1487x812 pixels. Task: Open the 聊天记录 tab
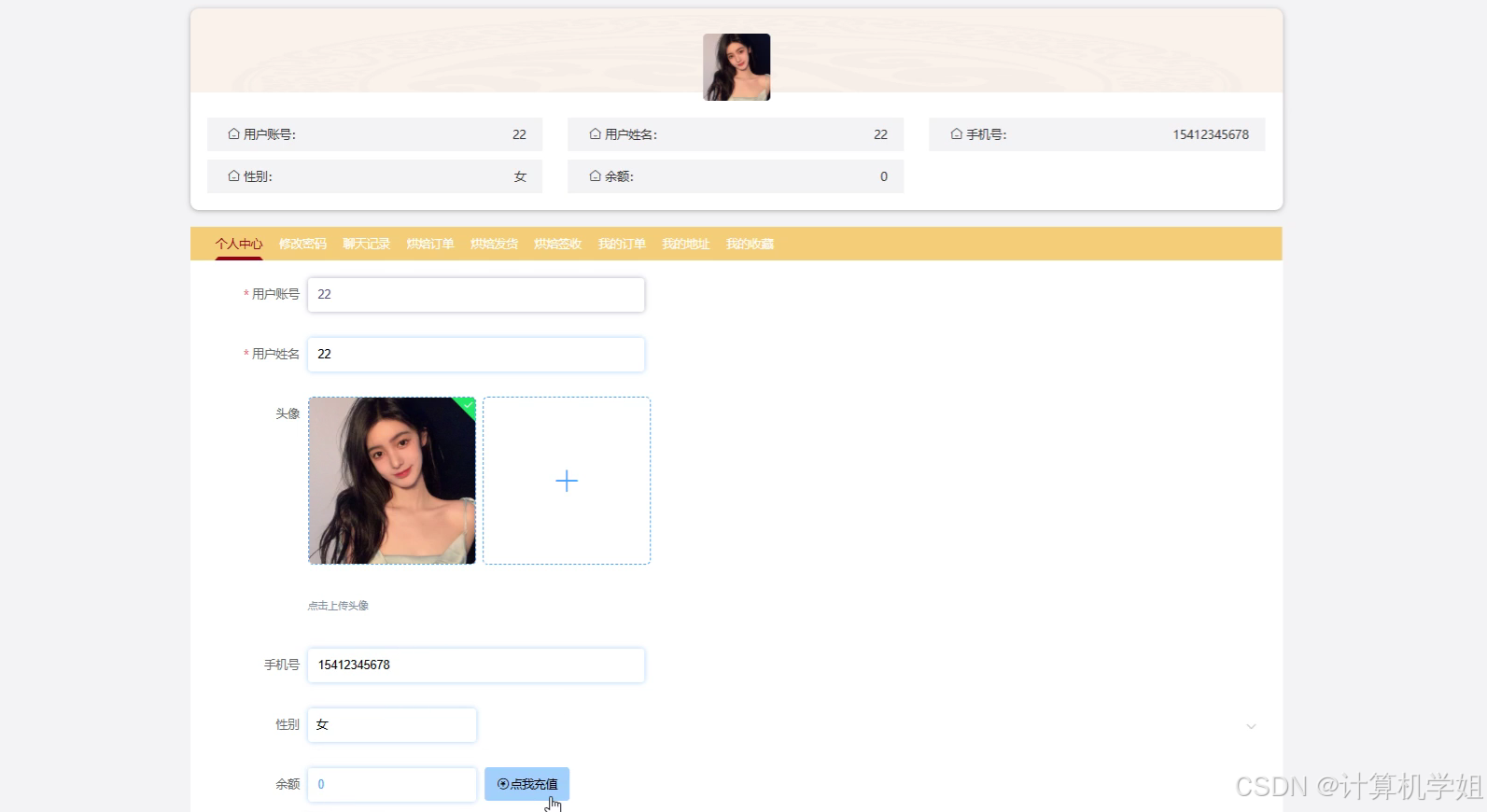(x=366, y=244)
